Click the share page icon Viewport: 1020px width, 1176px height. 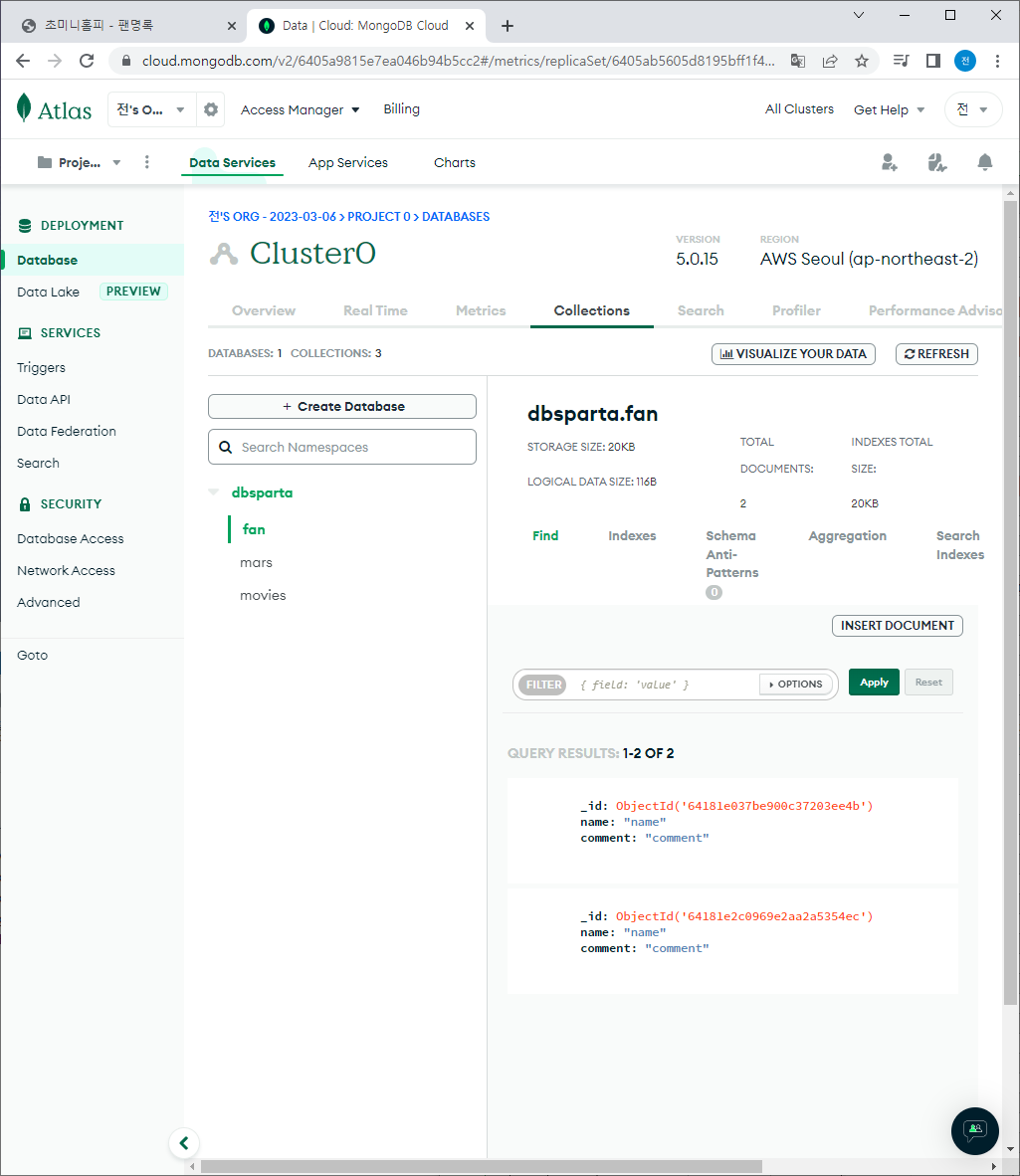pos(830,61)
